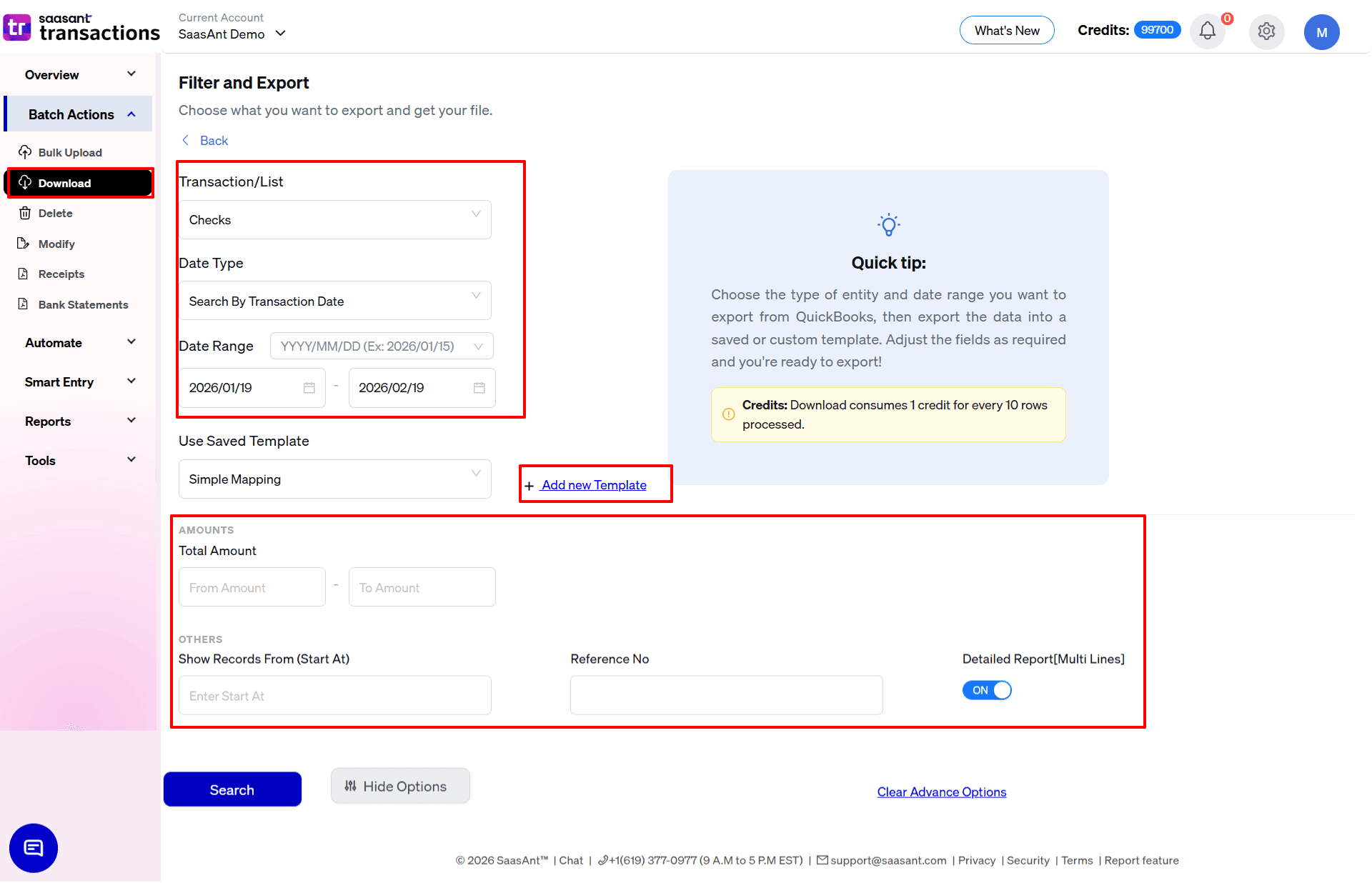Screen dimensions: 1372x883
Task: Open settings gear icon
Action: tap(1266, 31)
